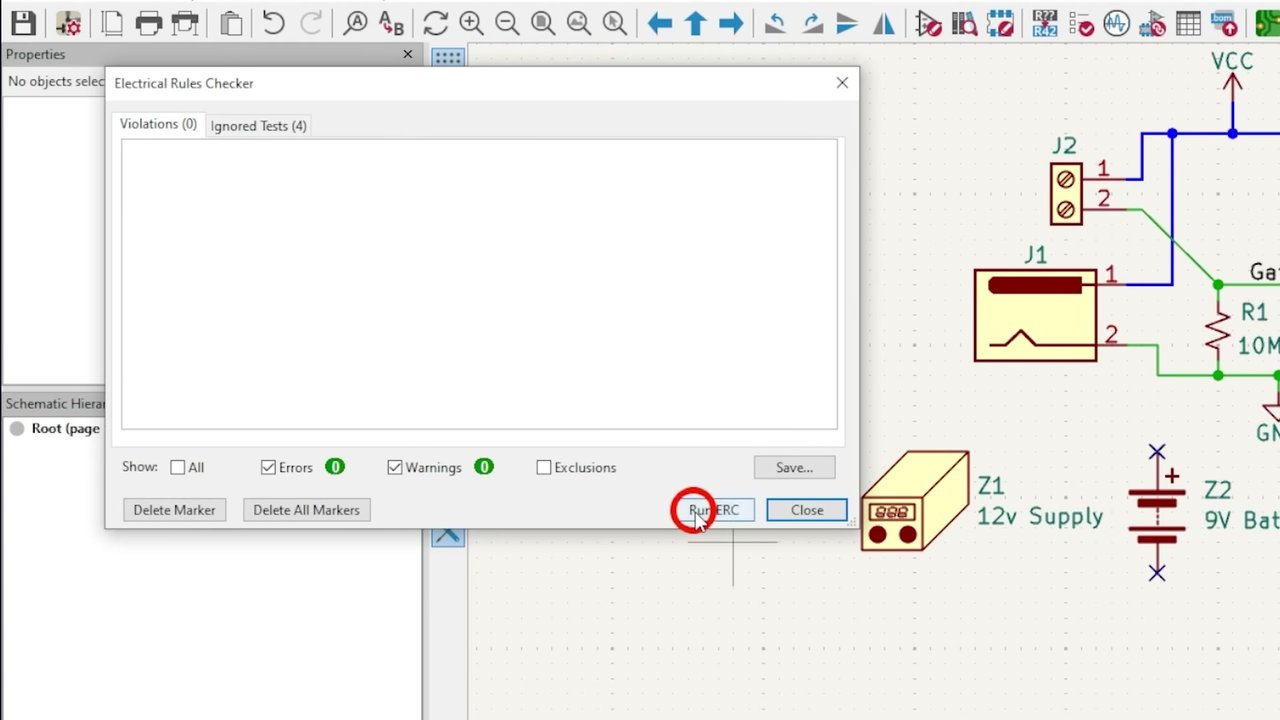Save the schematic with the floppy disk icon
Viewport: 1280px width, 720px height.
(23, 22)
